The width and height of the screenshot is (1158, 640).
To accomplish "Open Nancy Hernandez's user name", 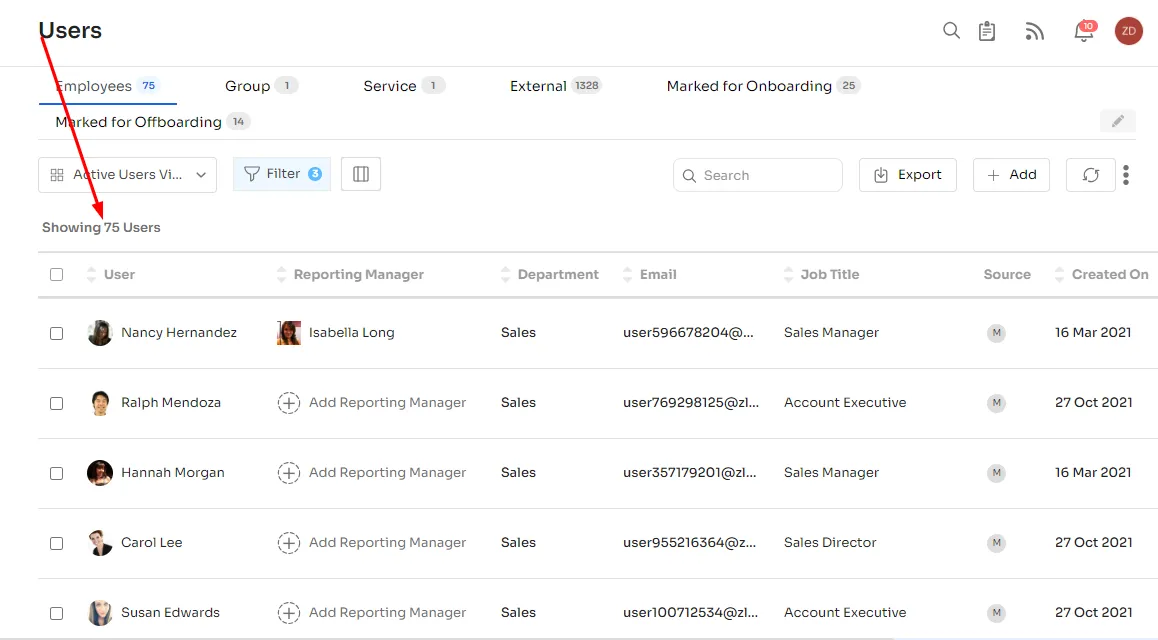I will pos(179,333).
